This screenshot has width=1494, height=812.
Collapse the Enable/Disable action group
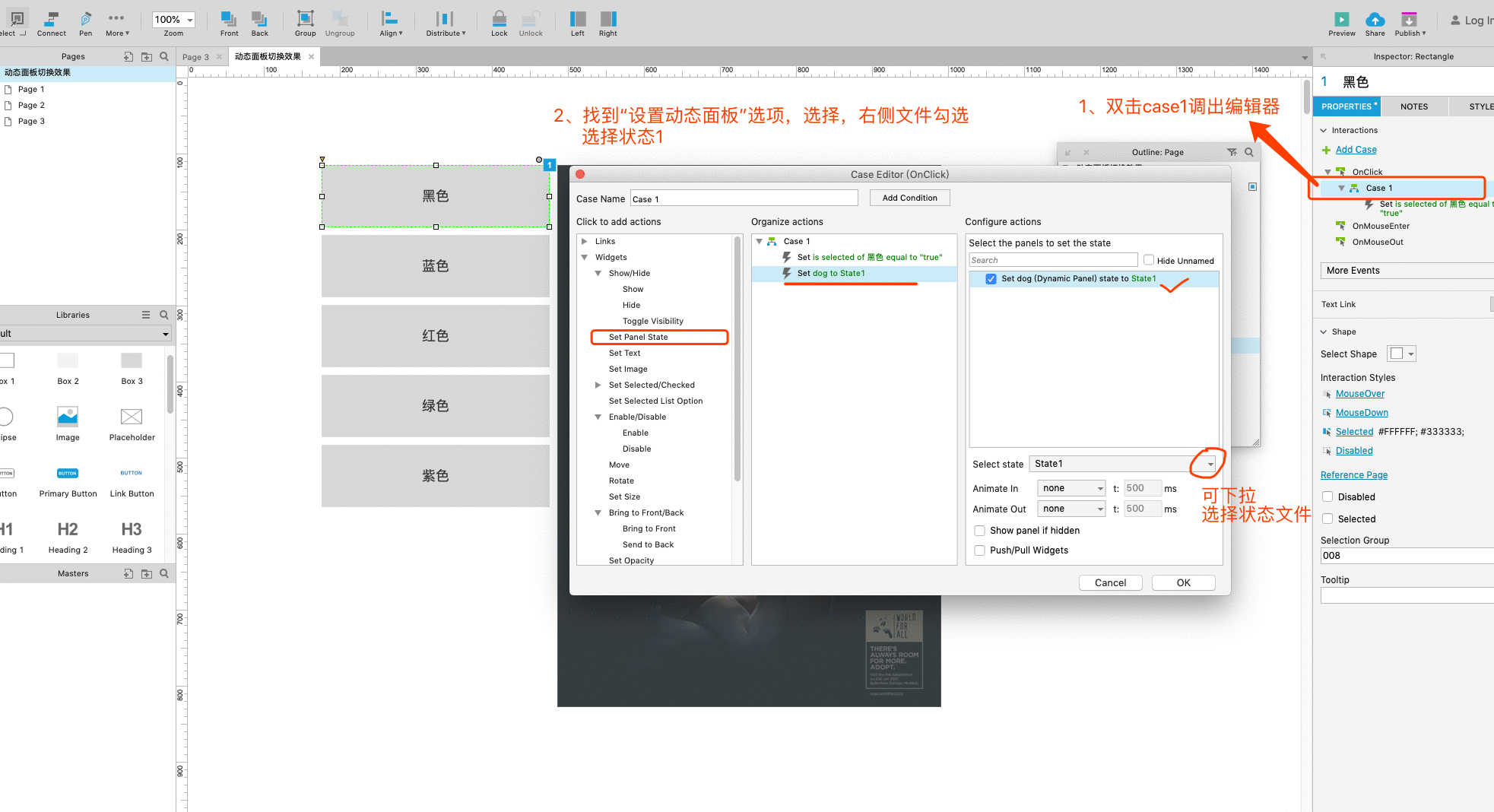[x=598, y=417]
